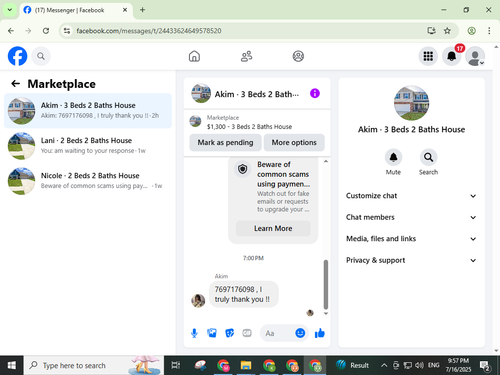Click the browser address bar URL
The height and width of the screenshot is (375, 500).
click(149, 31)
